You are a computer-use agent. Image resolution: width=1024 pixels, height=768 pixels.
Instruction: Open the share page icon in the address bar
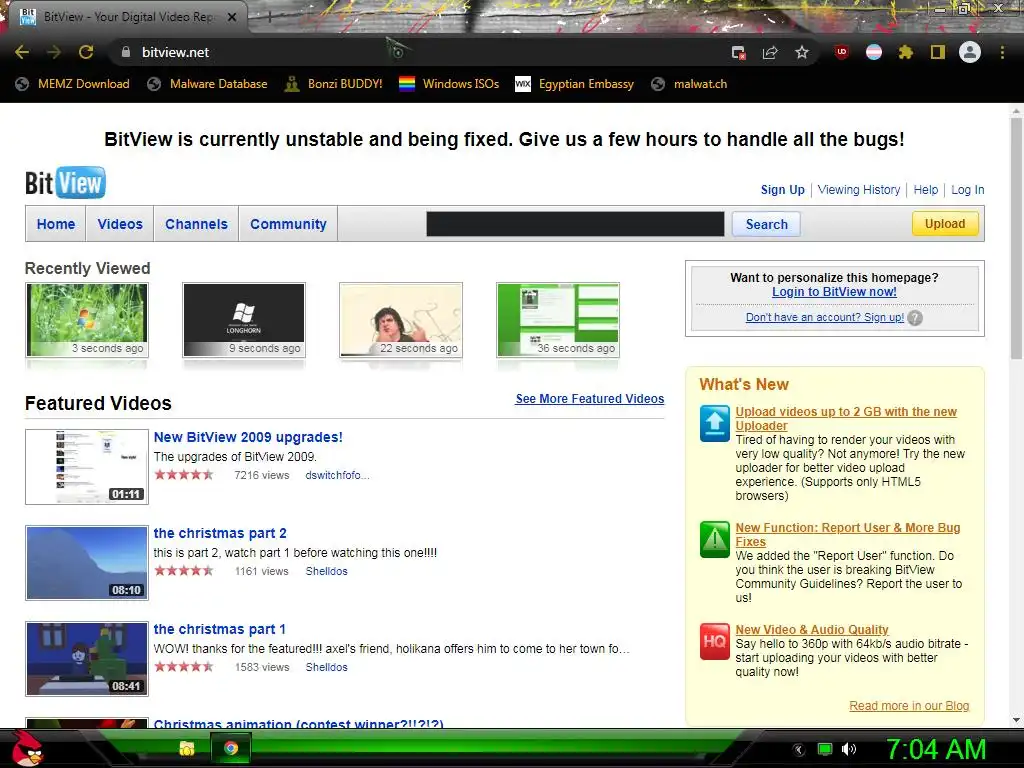pyautogui.click(x=770, y=53)
